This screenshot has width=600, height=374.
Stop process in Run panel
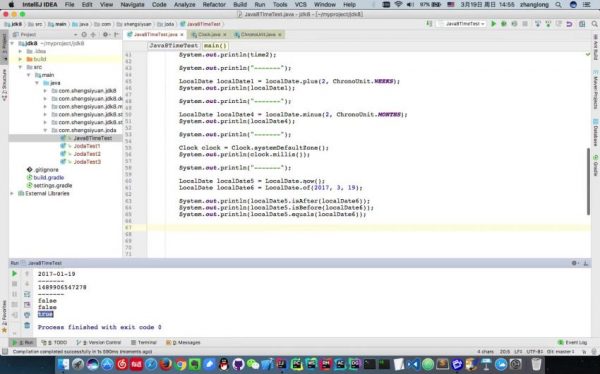(x=15, y=284)
